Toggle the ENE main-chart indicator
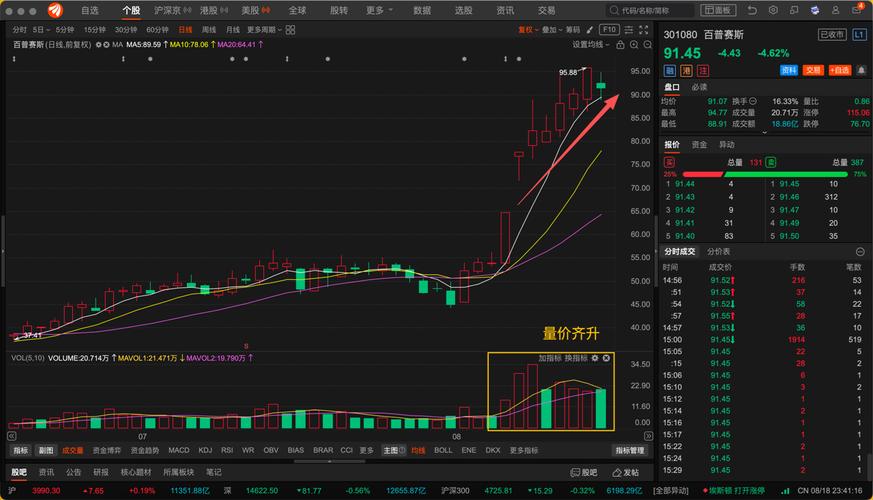Viewport: 873px width, 500px height. 469,450
